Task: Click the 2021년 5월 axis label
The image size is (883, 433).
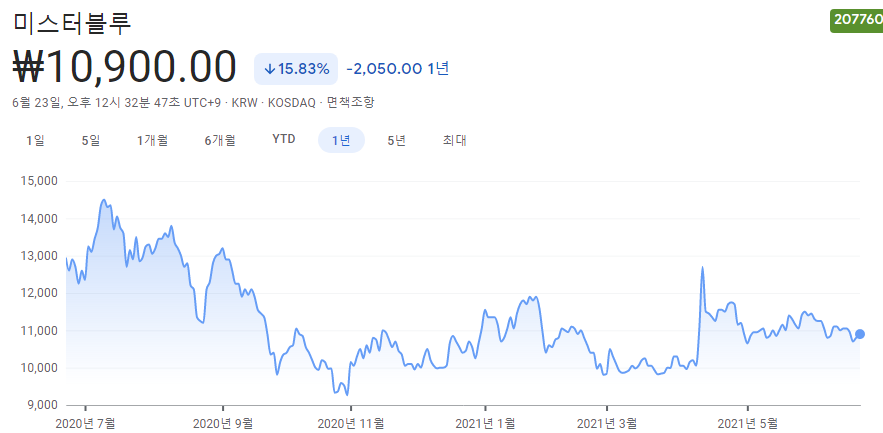Action: (747, 422)
